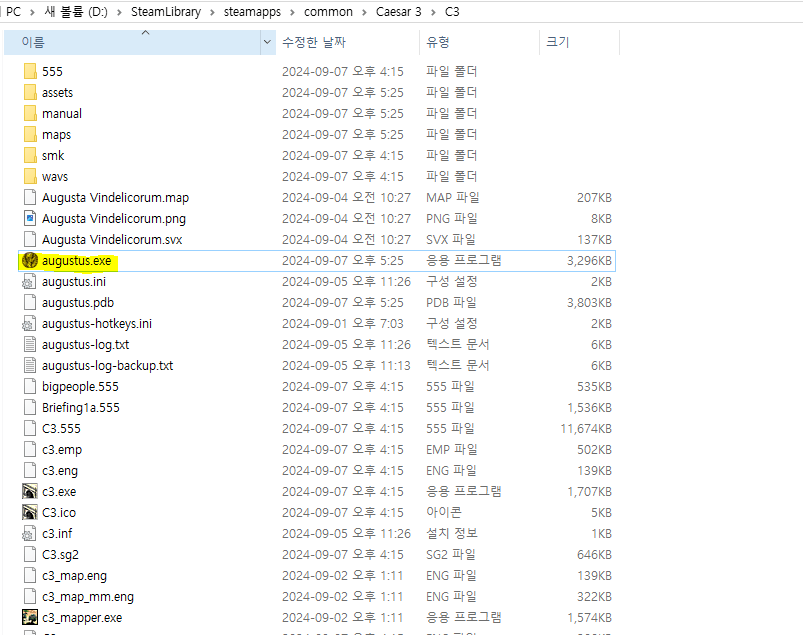This screenshot has width=803, height=635.
Task: Click the wavs folder icon
Action: point(30,176)
